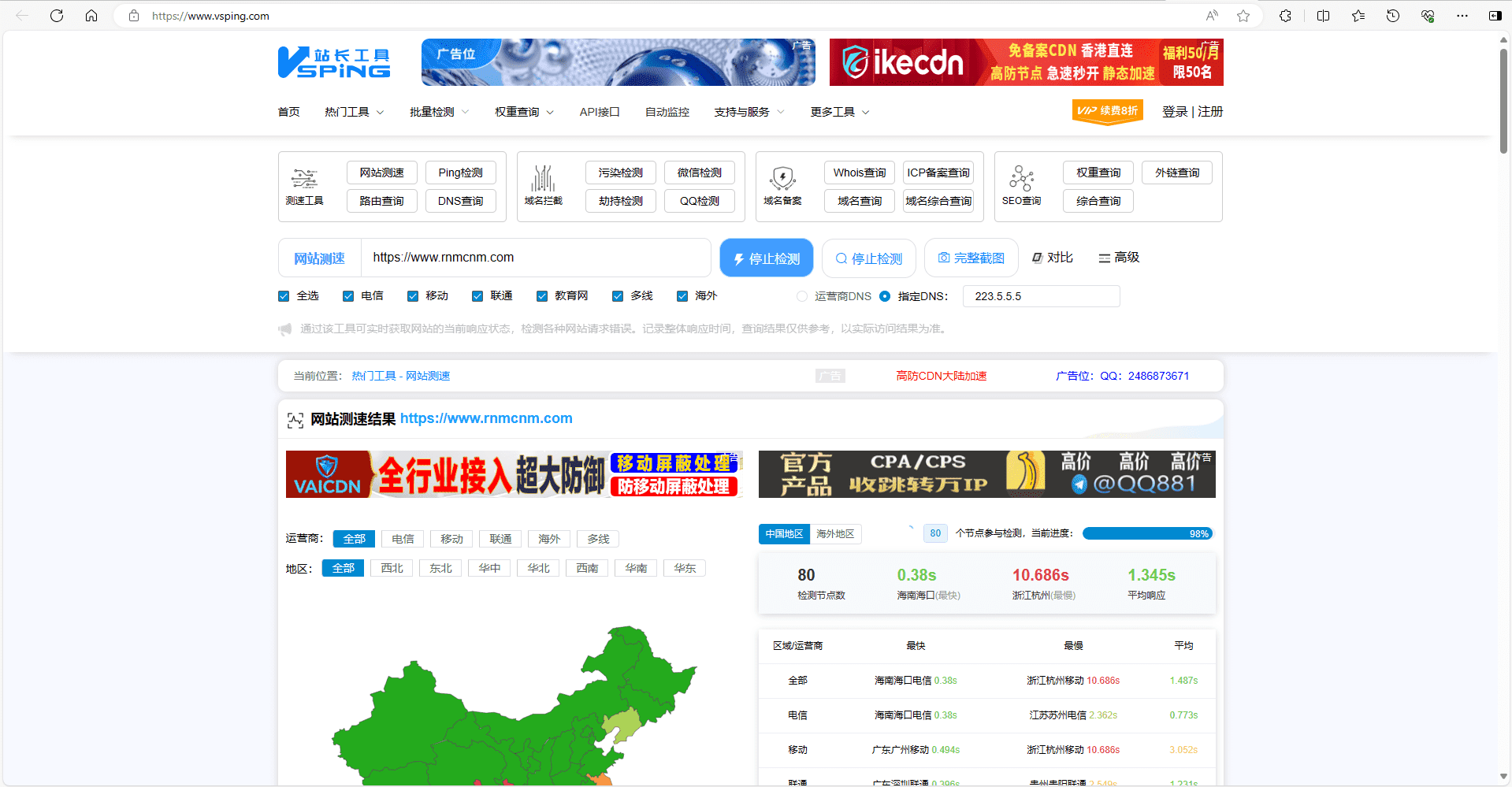Viewport: 1512px width, 787px height.
Task: Open the https://www.rnmcnm.com result link
Action: [486, 418]
